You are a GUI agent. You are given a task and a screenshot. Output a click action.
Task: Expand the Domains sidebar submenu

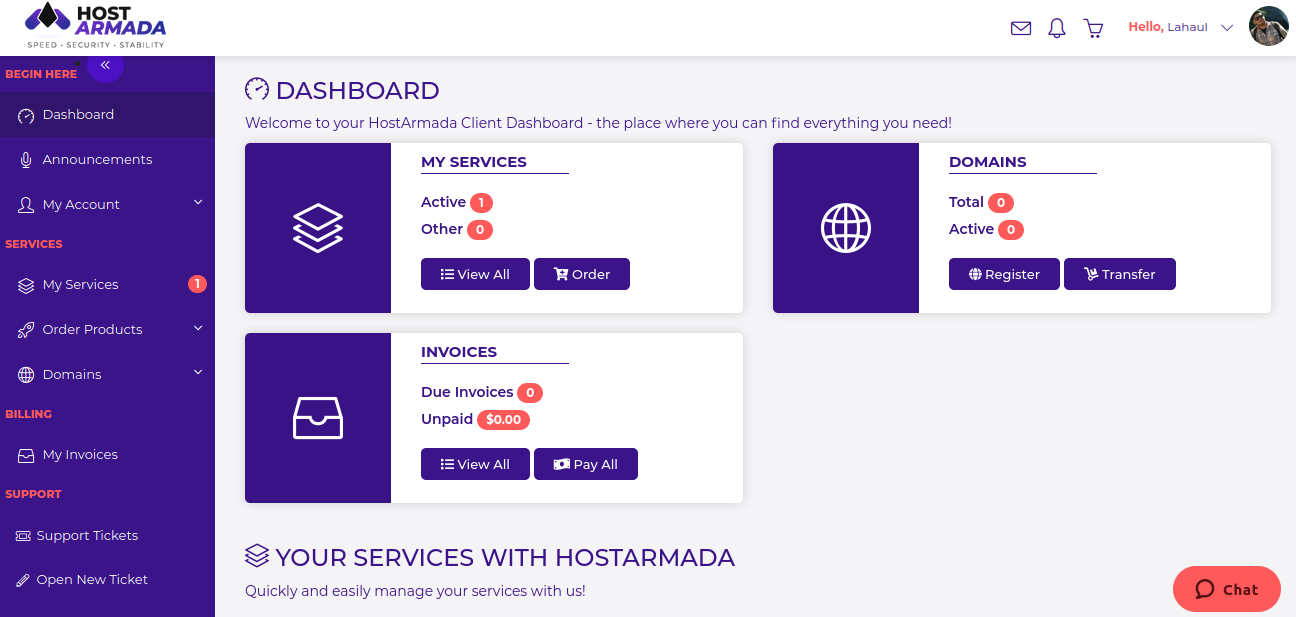[x=108, y=374]
